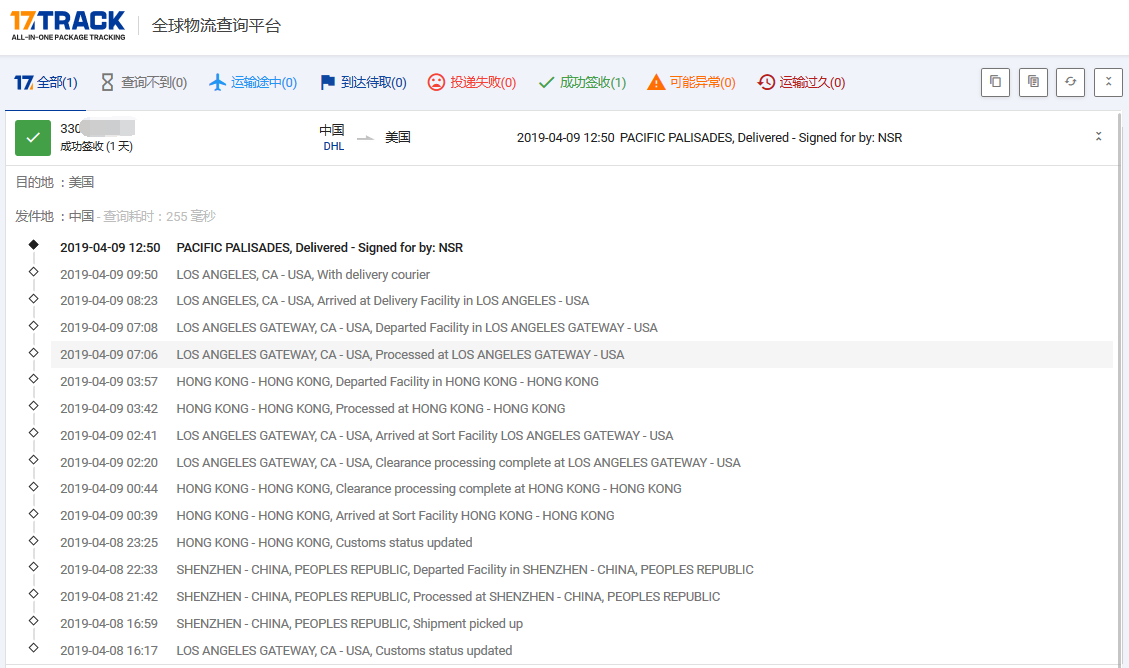Click the 'Shipment picked up' event row
The image size is (1129, 668).
pos(349,624)
